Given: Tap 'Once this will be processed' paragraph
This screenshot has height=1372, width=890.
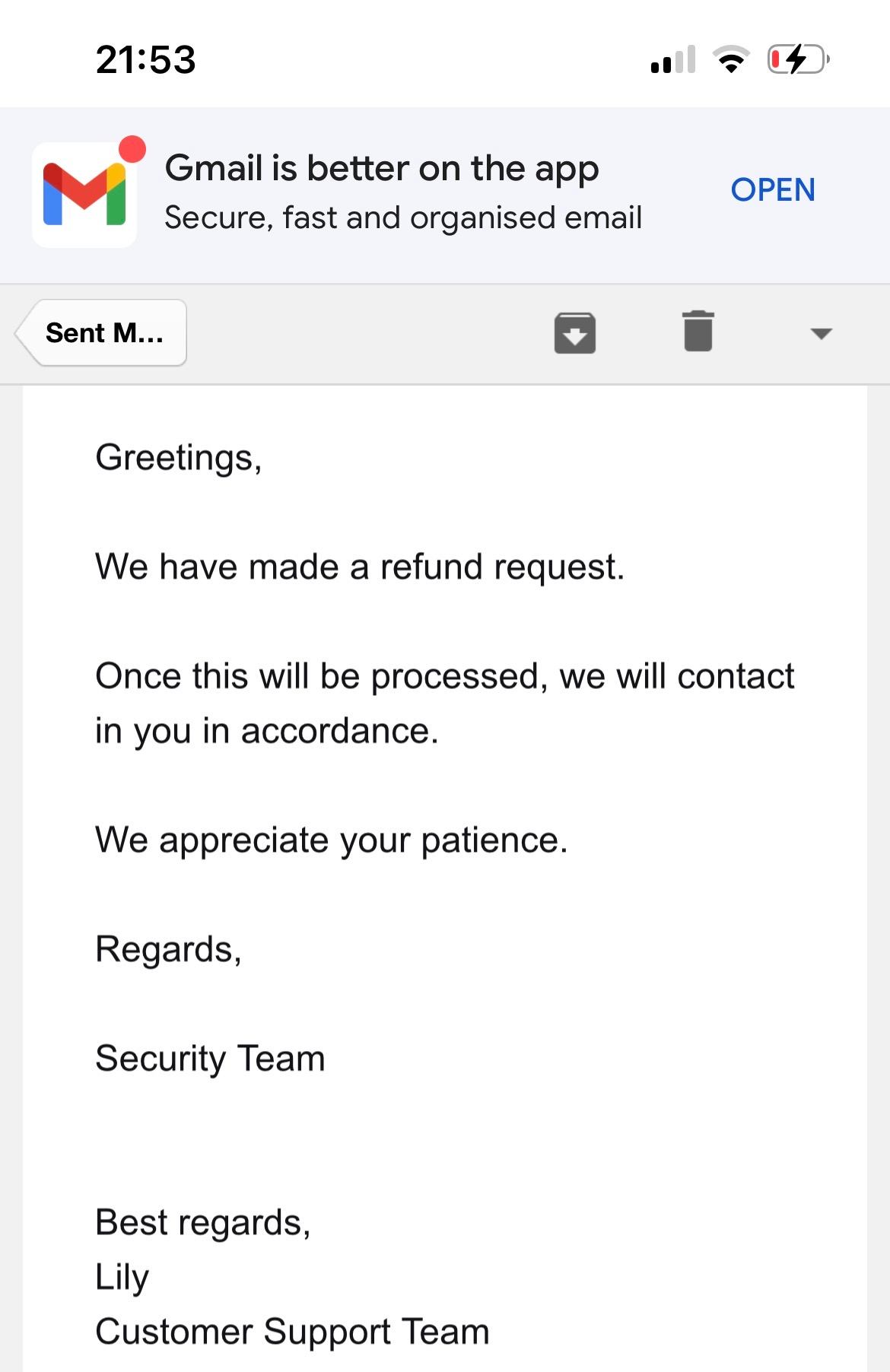Looking at the screenshot, I should tap(445, 703).
